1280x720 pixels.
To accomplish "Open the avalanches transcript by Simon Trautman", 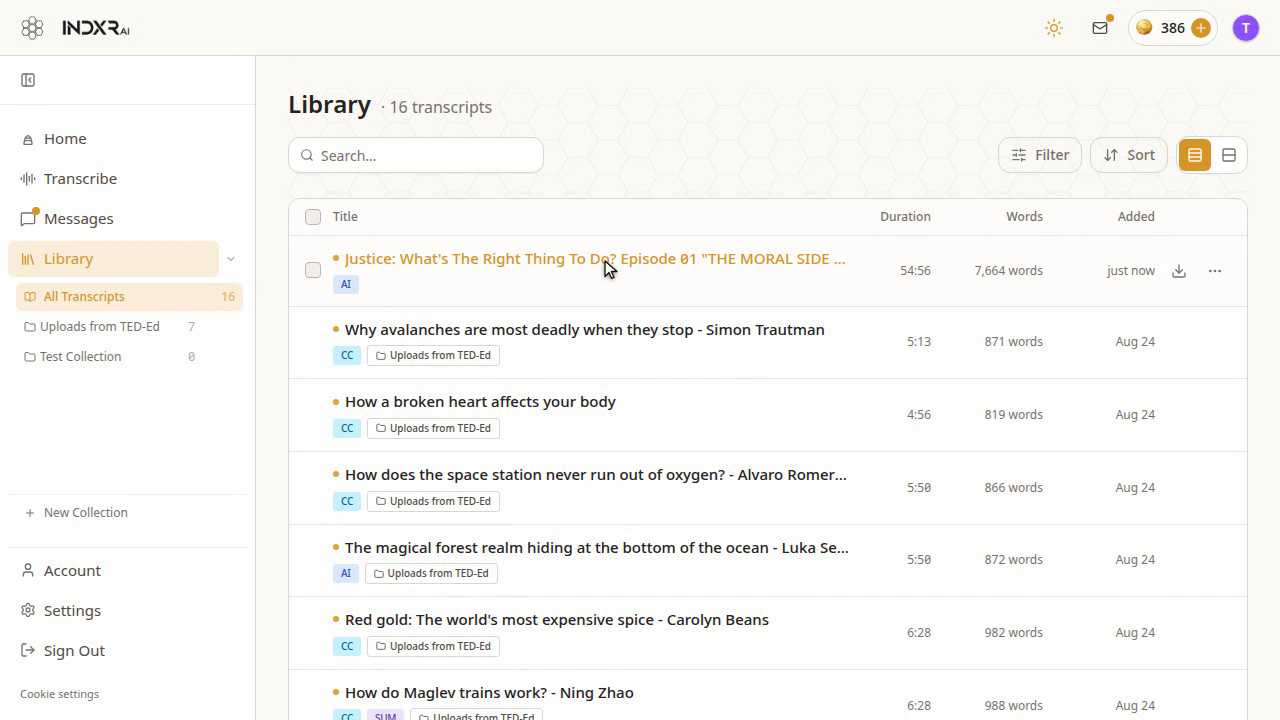I will click(585, 330).
